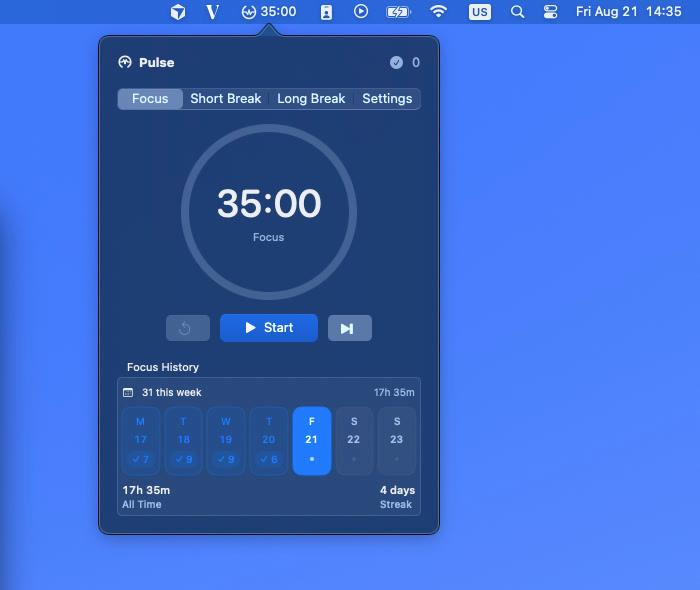This screenshot has height=590, width=700.
Task: Click the 35:00 countdown in menu bar
Action: (x=278, y=12)
